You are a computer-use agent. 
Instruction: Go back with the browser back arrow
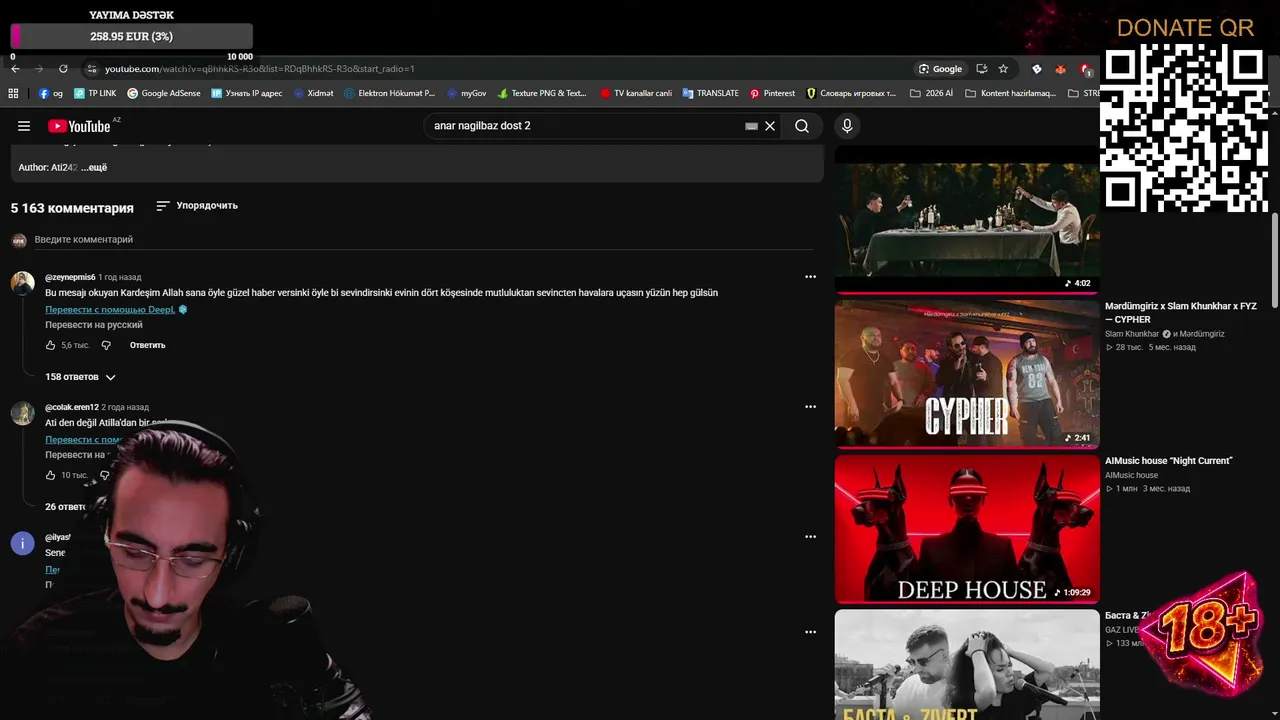[x=15, y=69]
